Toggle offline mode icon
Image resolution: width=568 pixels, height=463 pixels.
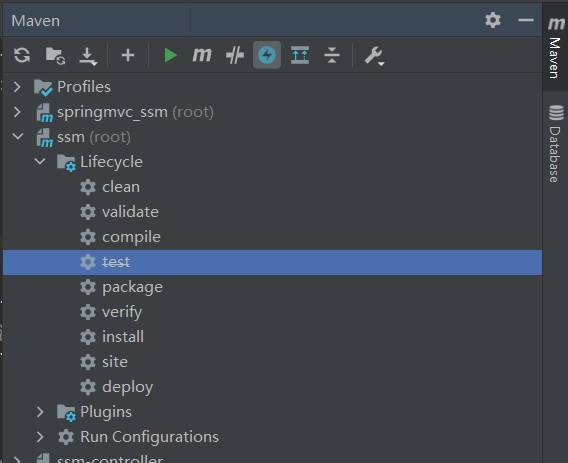pos(235,55)
